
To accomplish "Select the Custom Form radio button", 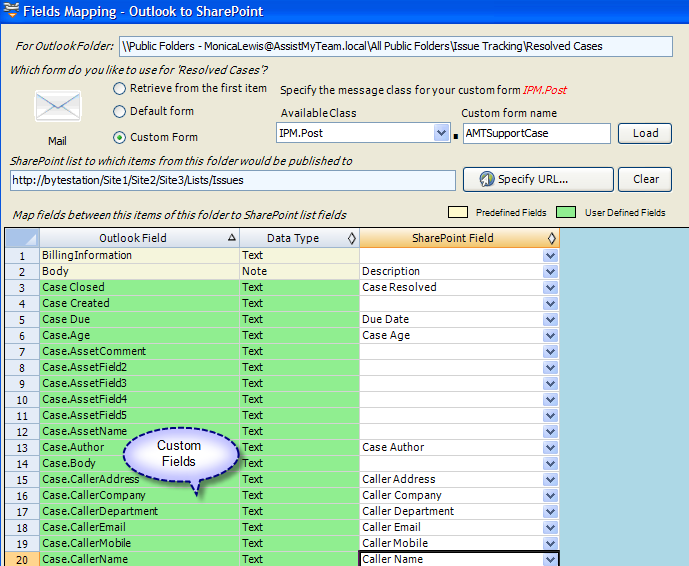I will pyautogui.click(x=120, y=137).
